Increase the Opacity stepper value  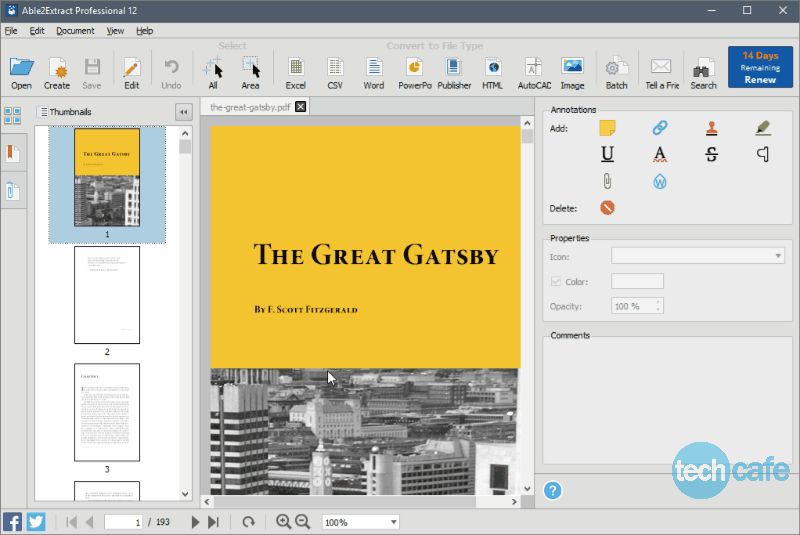point(658,302)
